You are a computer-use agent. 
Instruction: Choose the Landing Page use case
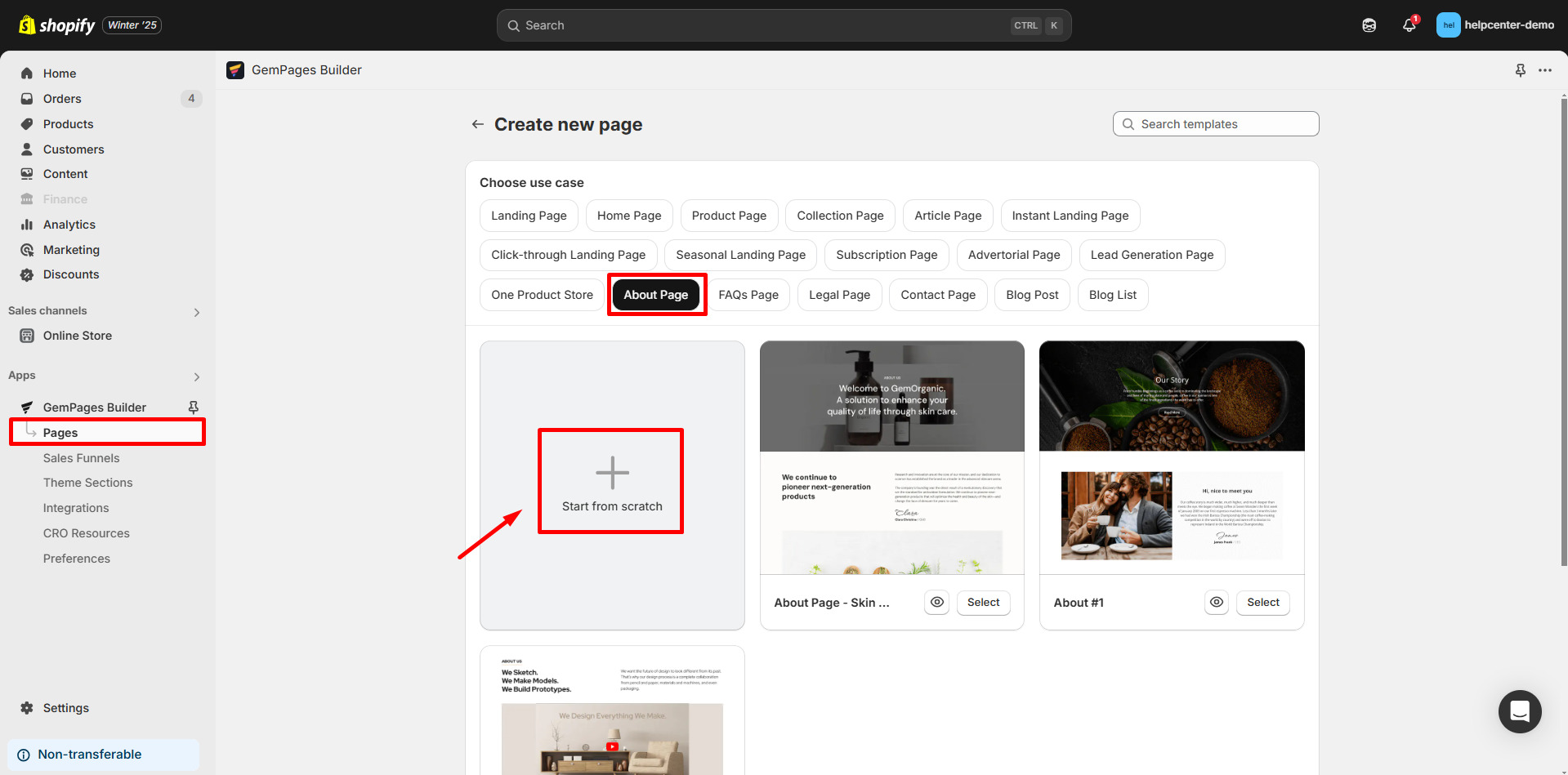click(x=529, y=216)
